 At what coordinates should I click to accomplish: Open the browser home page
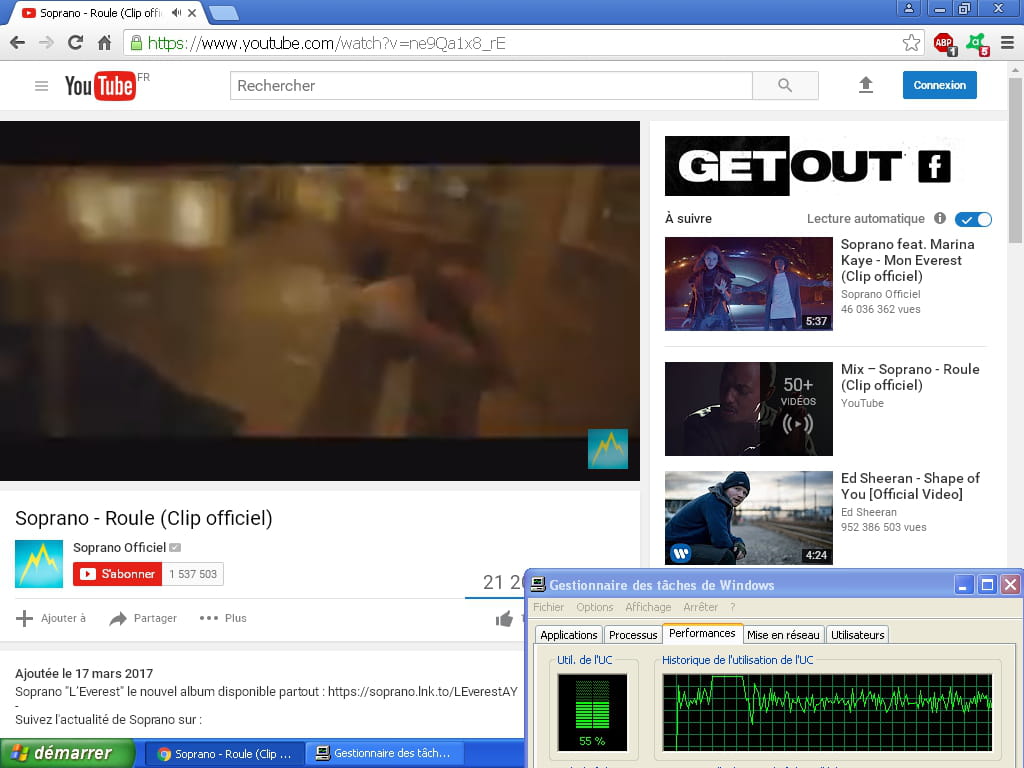[x=104, y=43]
